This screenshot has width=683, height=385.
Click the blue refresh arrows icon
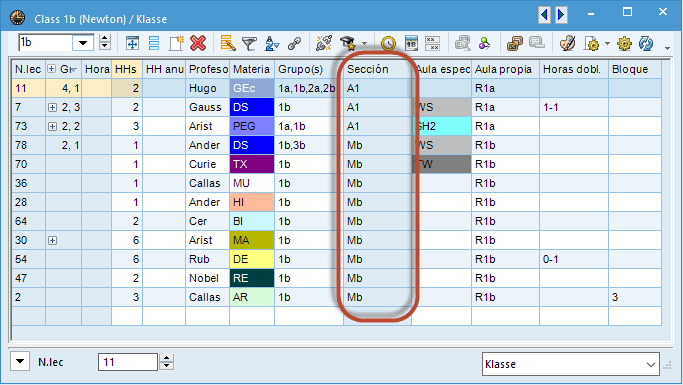(646, 43)
